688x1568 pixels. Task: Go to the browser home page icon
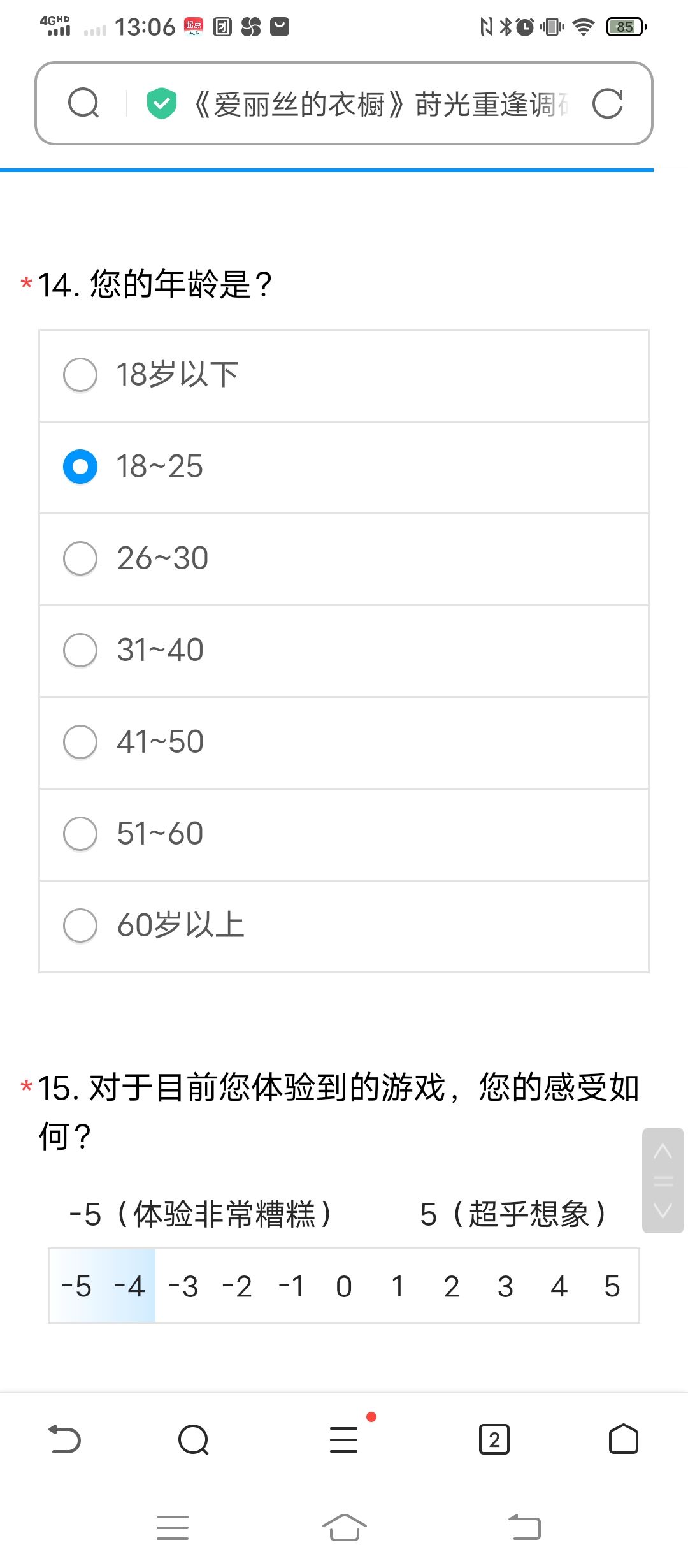[x=623, y=1439]
